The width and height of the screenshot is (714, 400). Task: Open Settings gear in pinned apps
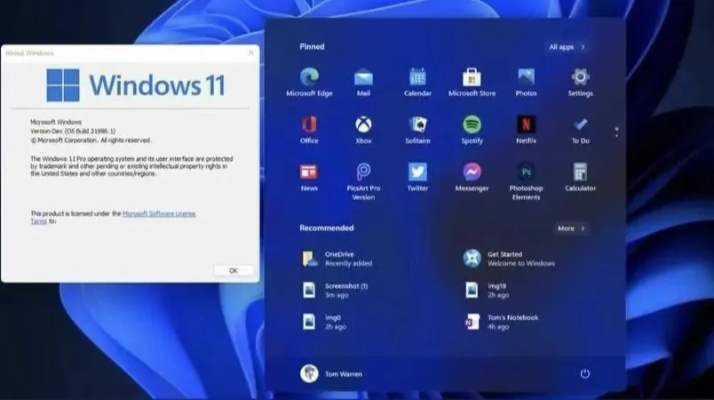580,83
